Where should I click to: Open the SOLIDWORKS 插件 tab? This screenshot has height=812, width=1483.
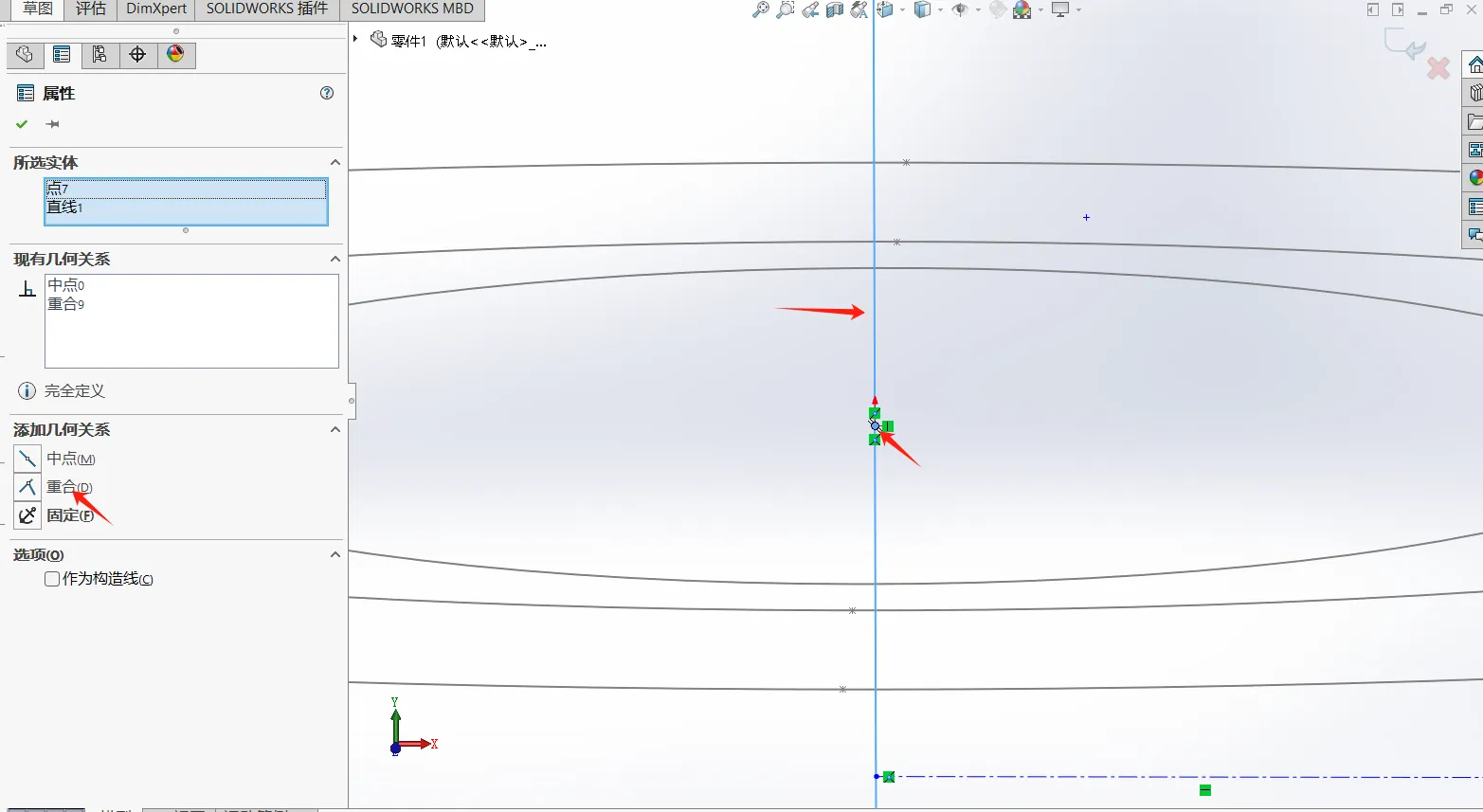pos(267,9)
